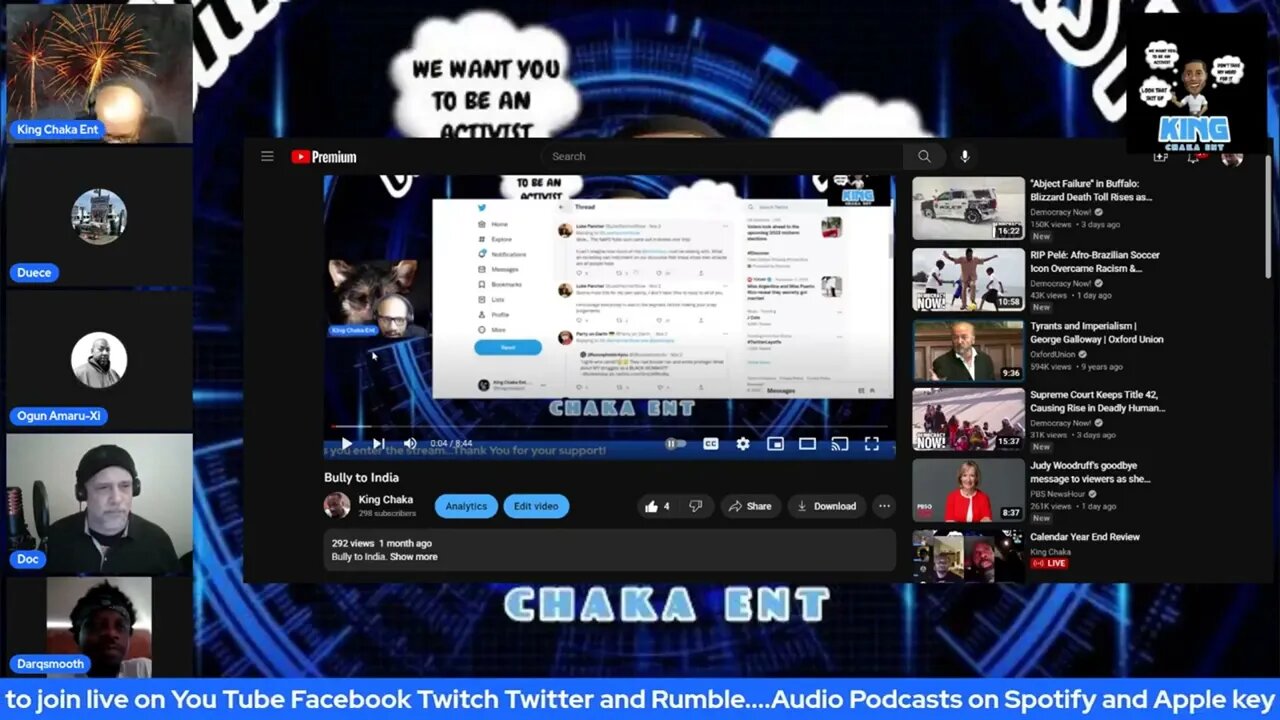Image resolution: width=1280 pixels, height=720 pixels.
Task: Open RIP Pelé video thumbnail
Action: tap(968, 280)
